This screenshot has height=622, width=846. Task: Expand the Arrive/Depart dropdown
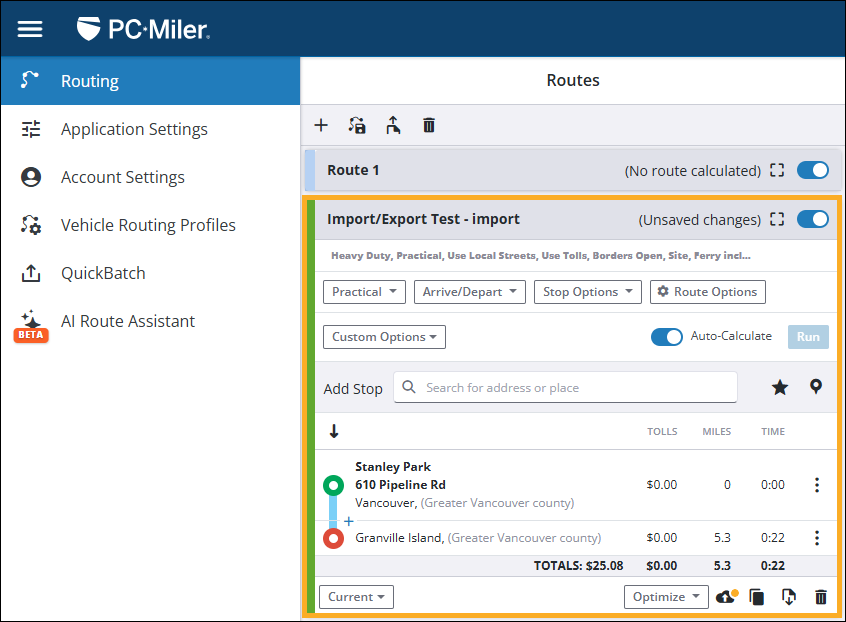[x=469, y=292]
